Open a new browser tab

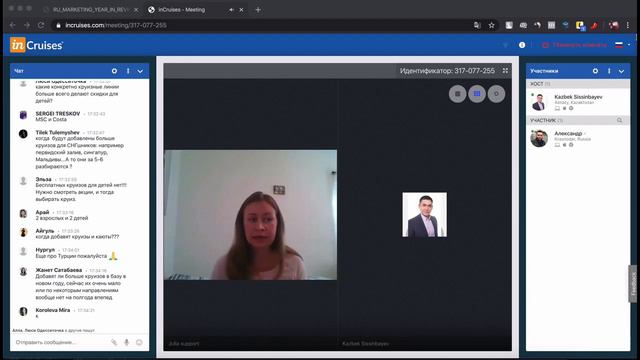tap(258, 10)
